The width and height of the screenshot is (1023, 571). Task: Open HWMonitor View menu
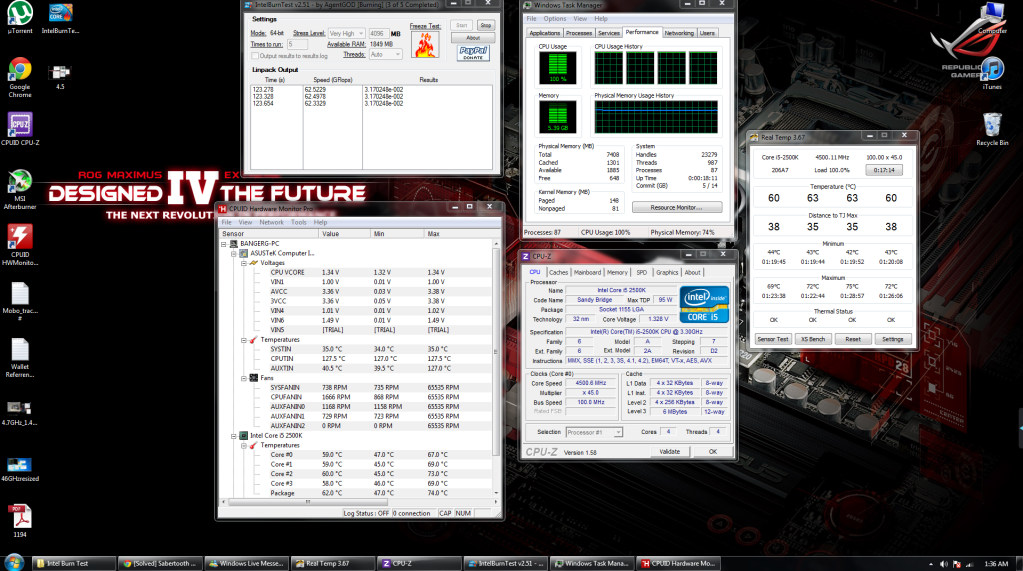245,223
